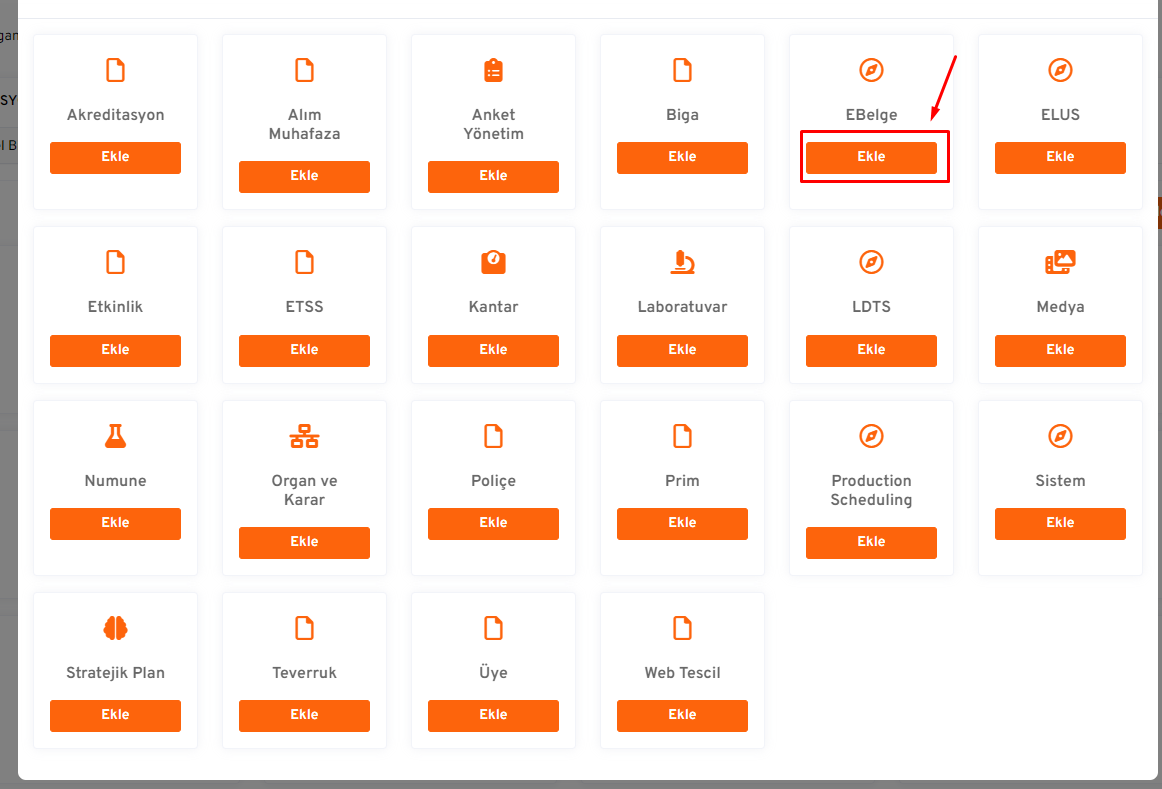This screenshot has width=1162, height=789.
Task: Click the flask icon on Numune card
Action: click(x=115, y=436)
